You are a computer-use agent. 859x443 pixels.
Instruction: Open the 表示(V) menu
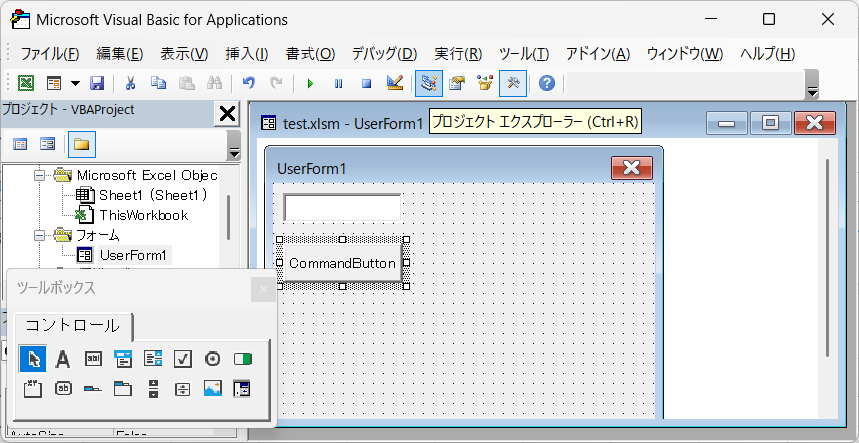coord(184,54)
